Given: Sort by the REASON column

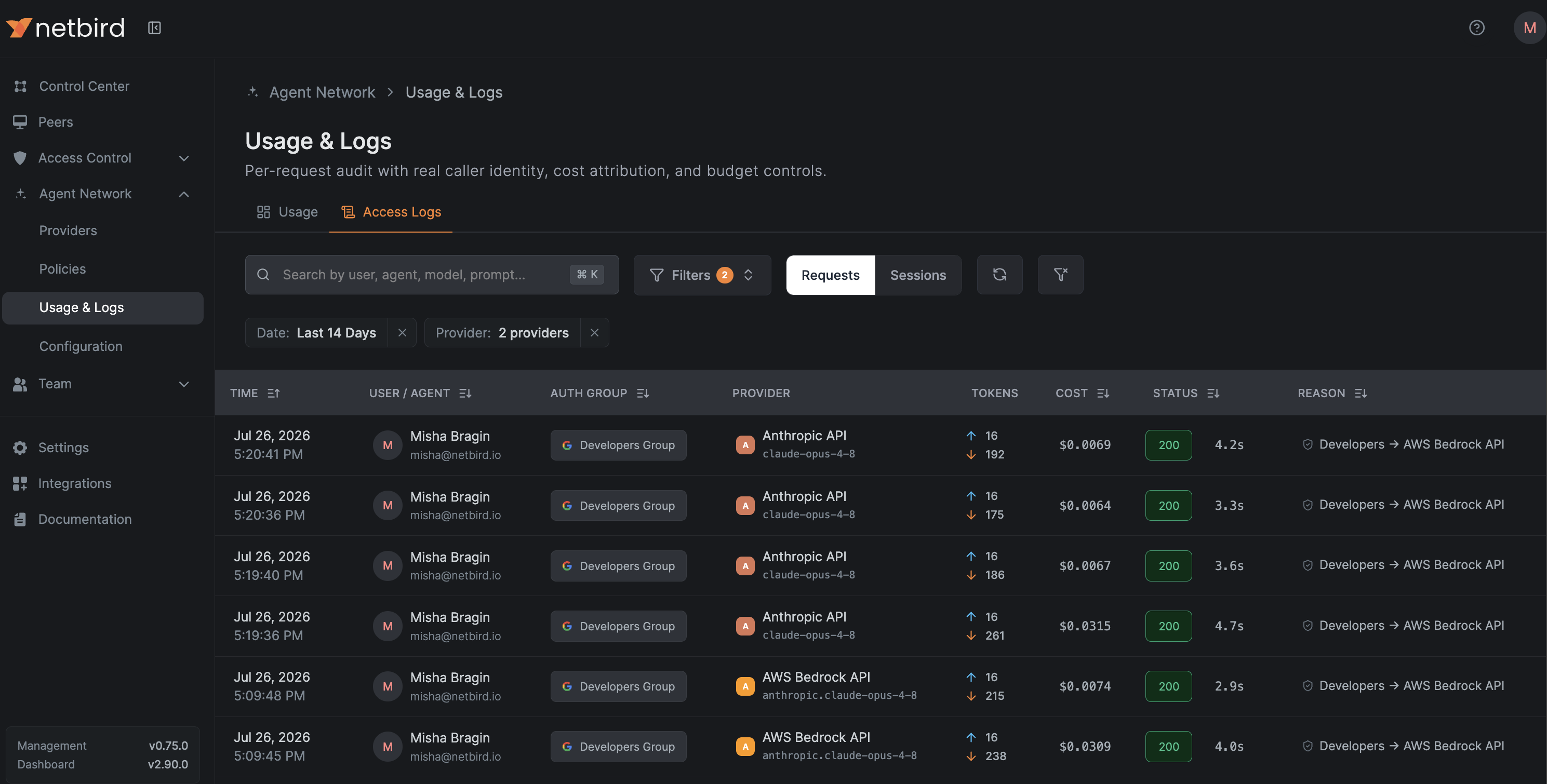Looking at the screenshot, I should click(x=1332, y=393).
